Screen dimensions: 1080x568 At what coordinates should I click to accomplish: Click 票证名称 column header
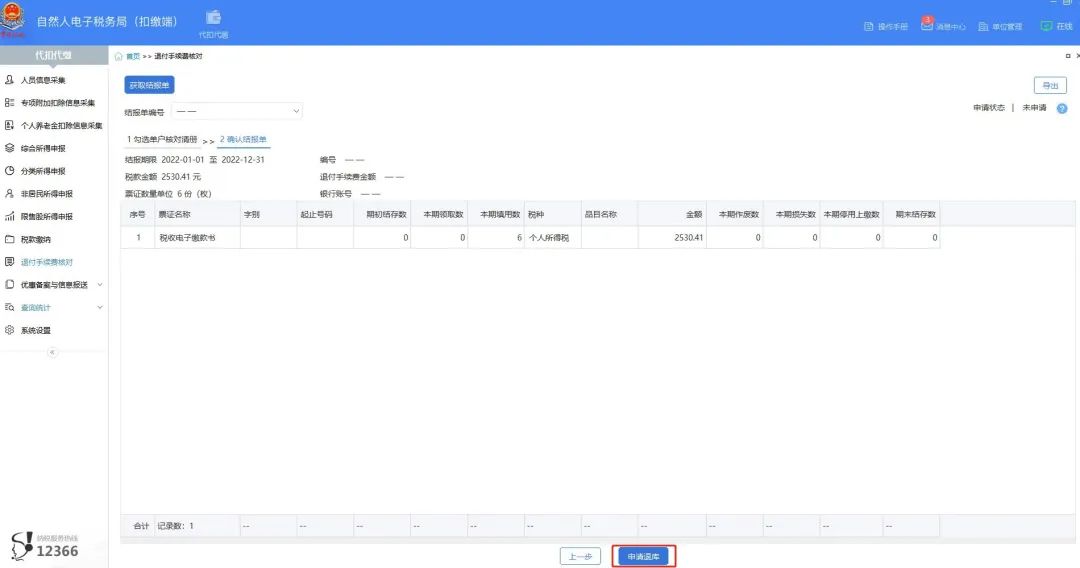click(197, 214)
